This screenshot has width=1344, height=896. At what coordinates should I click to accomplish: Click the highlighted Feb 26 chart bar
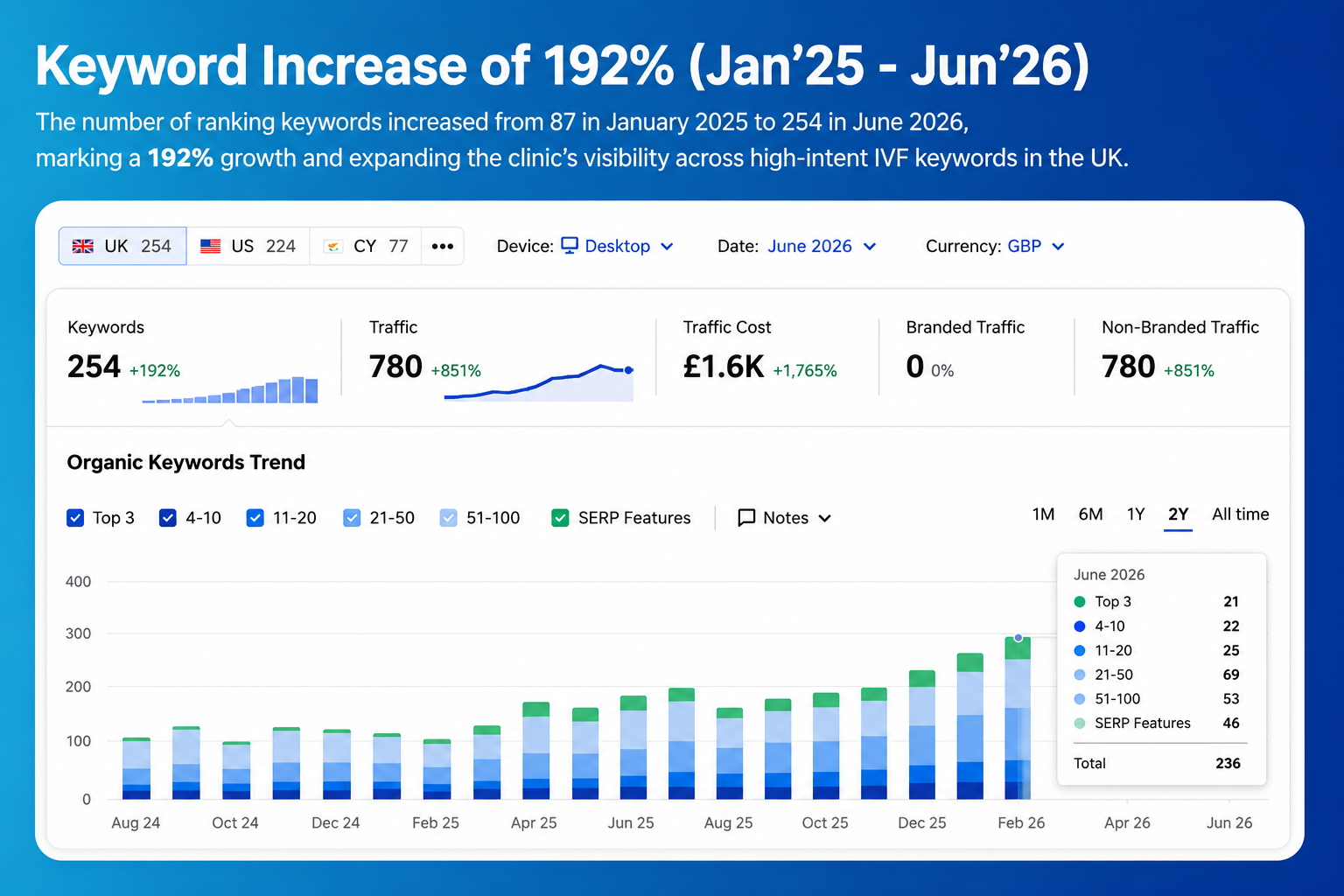[x=1018, y=717]
